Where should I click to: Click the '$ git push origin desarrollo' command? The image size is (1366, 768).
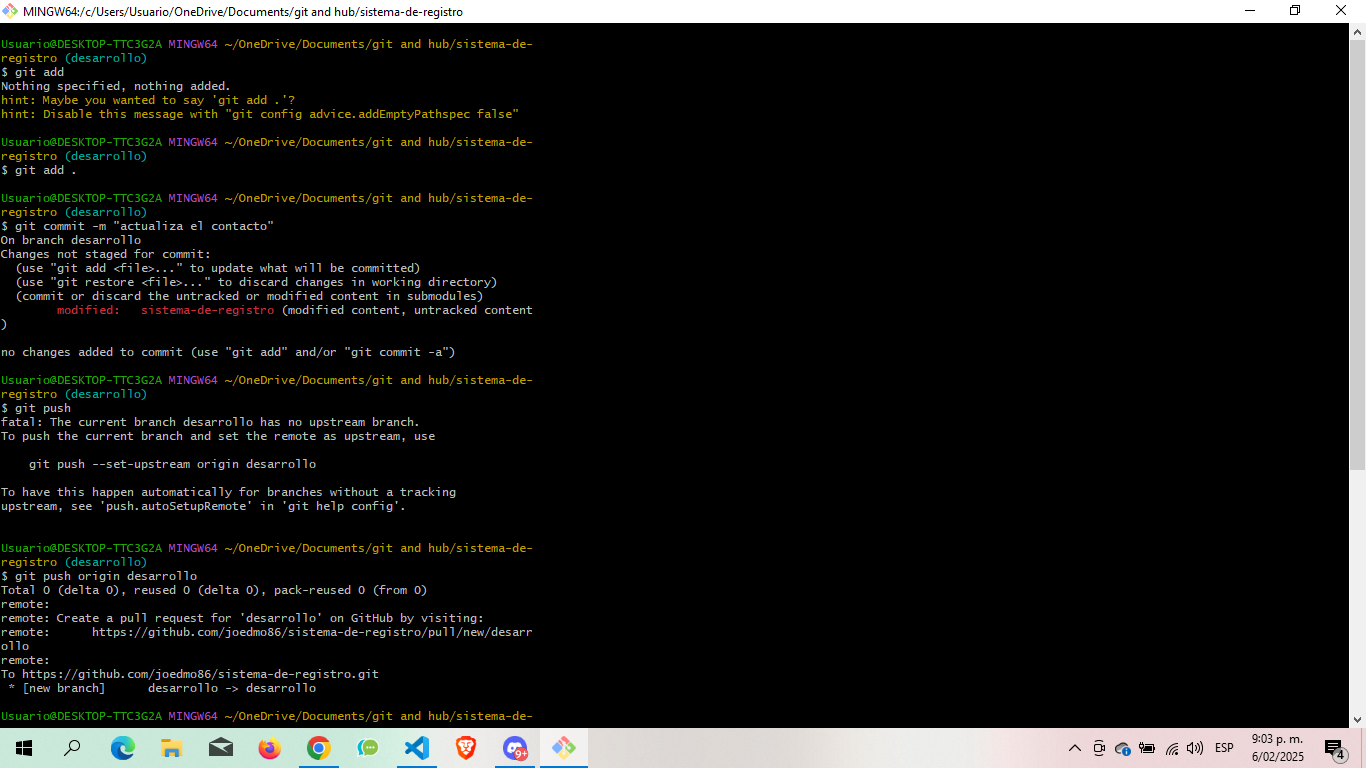coord(98,576)
